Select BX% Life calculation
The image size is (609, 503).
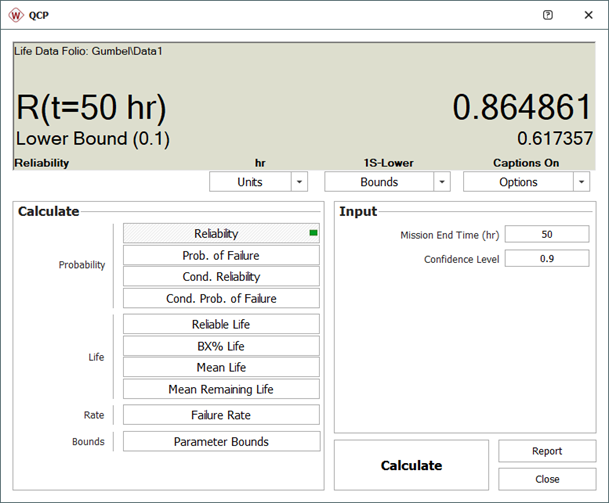221,346
